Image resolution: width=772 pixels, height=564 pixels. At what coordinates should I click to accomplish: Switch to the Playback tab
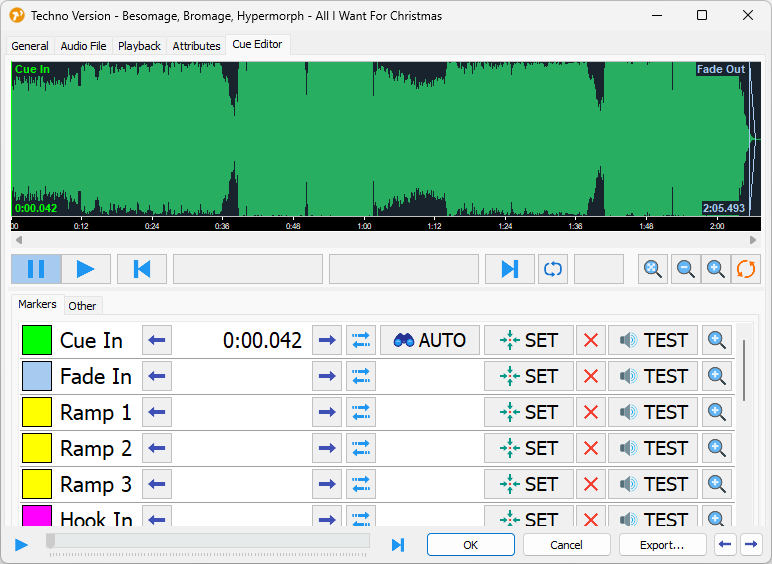(x=139, y=46)
